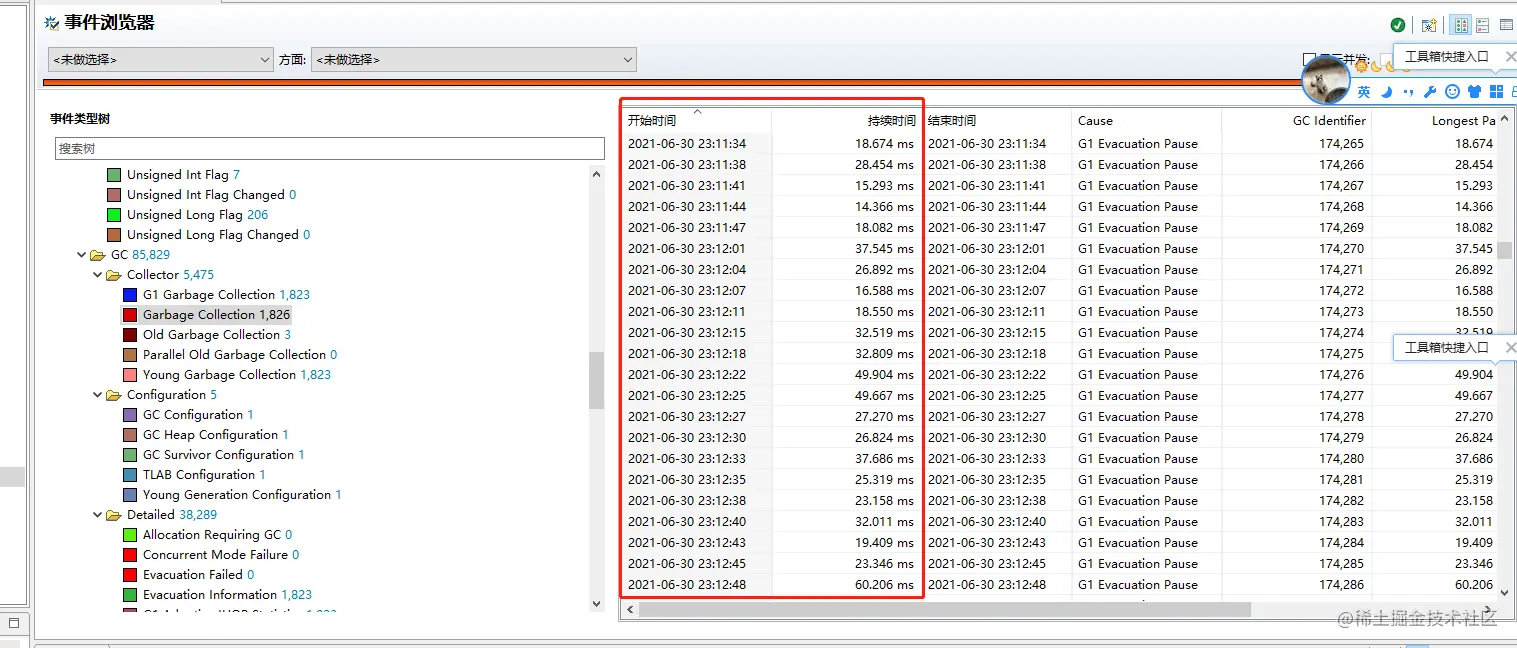Select the list-only layout icon
The image size is (1517, 648).
click(1483, 25)
